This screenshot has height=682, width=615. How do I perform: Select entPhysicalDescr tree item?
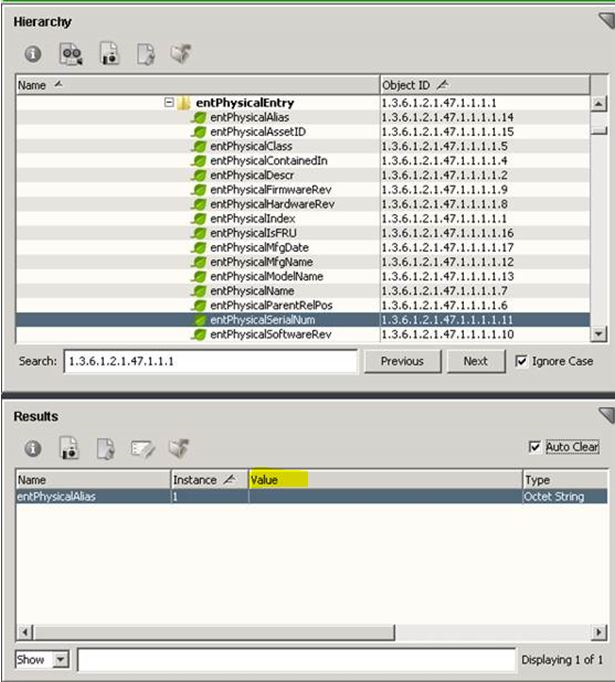coord(252,175)
